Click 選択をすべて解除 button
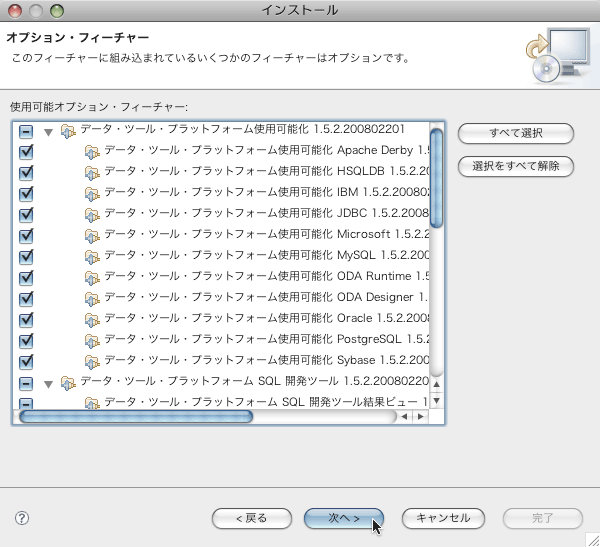The width and height of the screenshot is (600, 547). click(x=515, y=166)
